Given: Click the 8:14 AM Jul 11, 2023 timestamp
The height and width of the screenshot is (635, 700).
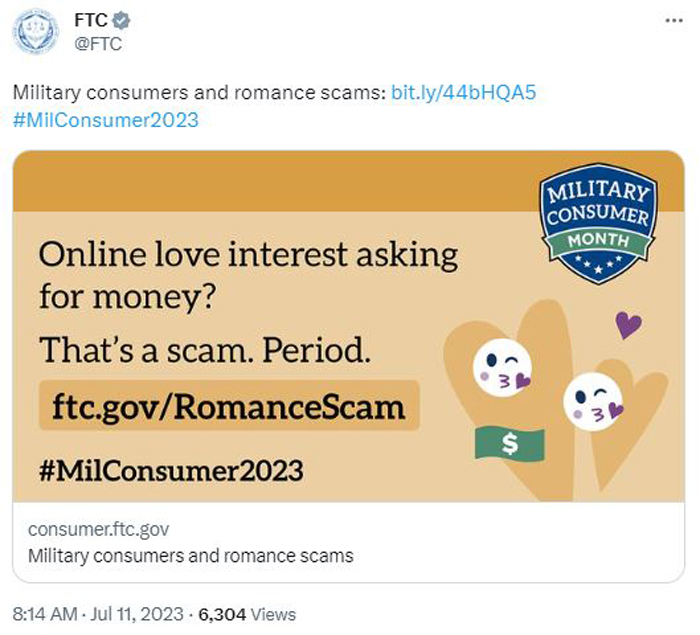Looking at the screenshot, I should [98, 614].
